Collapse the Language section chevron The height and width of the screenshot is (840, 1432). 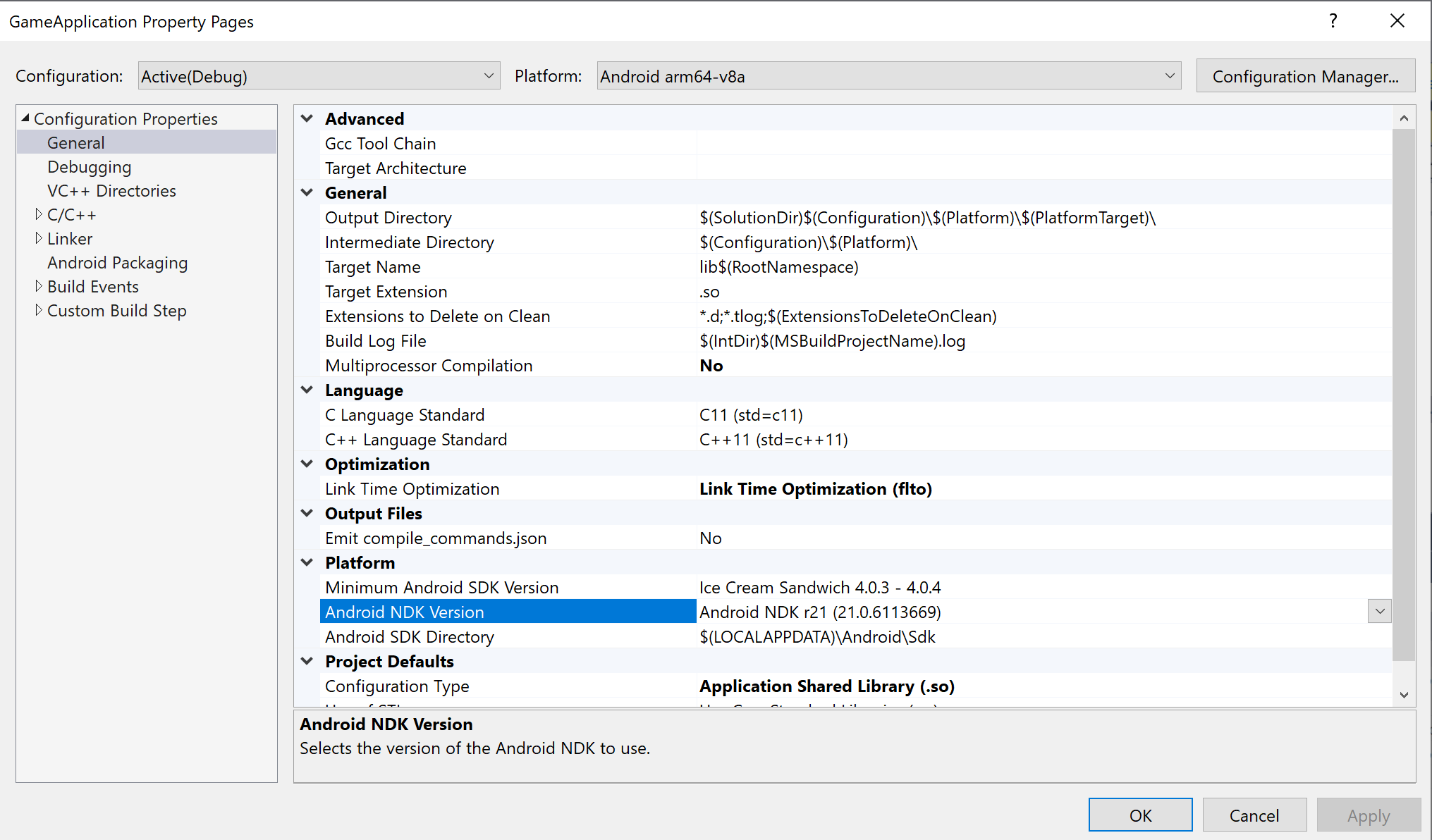pyautogui.click(x=307, y=390)
